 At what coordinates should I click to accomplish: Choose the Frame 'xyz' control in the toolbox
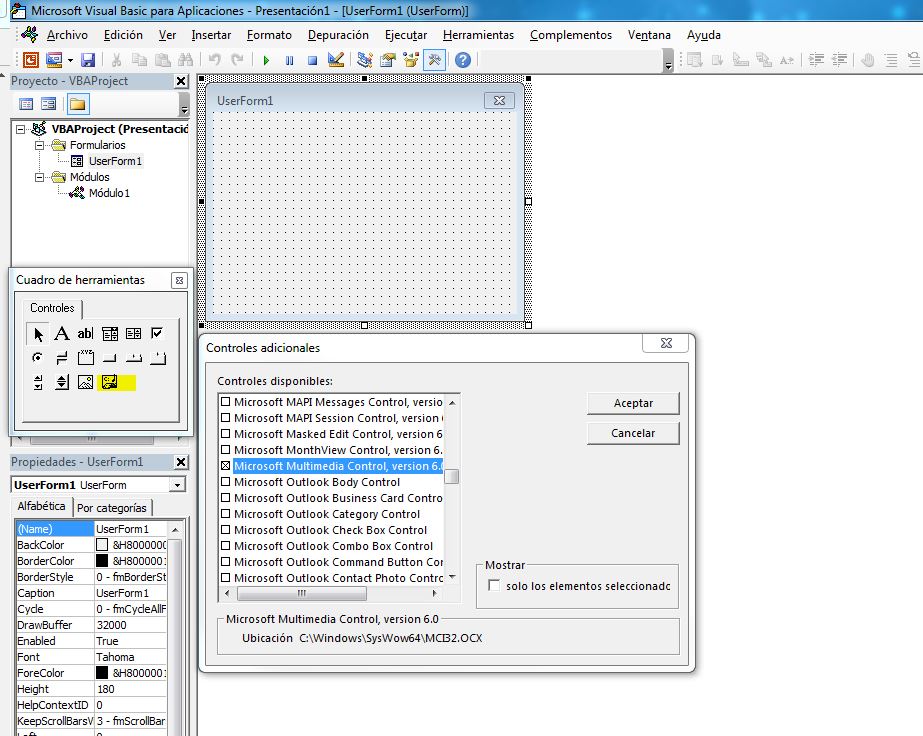[x=85, y=358]
